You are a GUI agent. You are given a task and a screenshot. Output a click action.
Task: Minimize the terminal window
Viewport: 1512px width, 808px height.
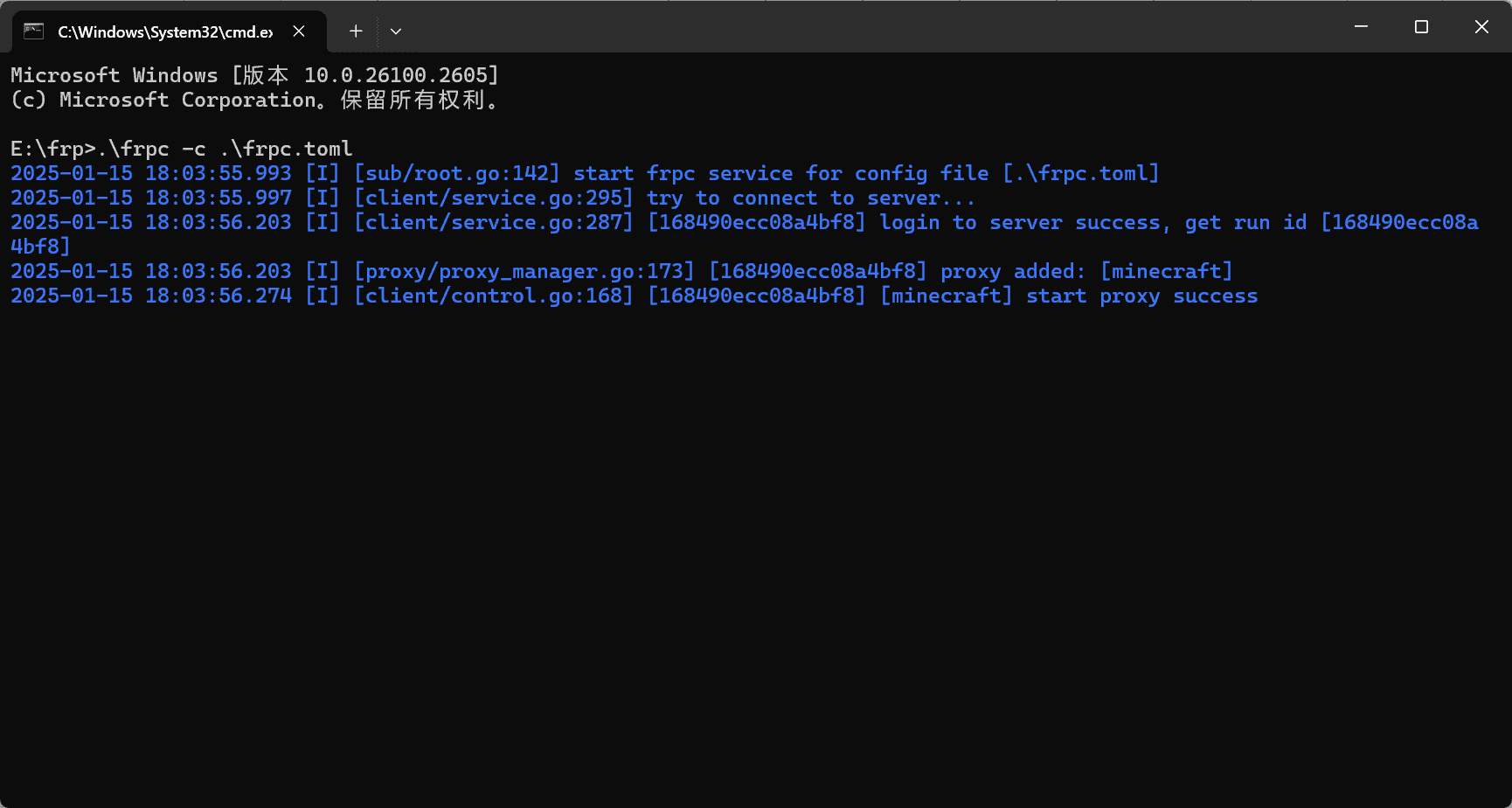tap(1361, 26)
